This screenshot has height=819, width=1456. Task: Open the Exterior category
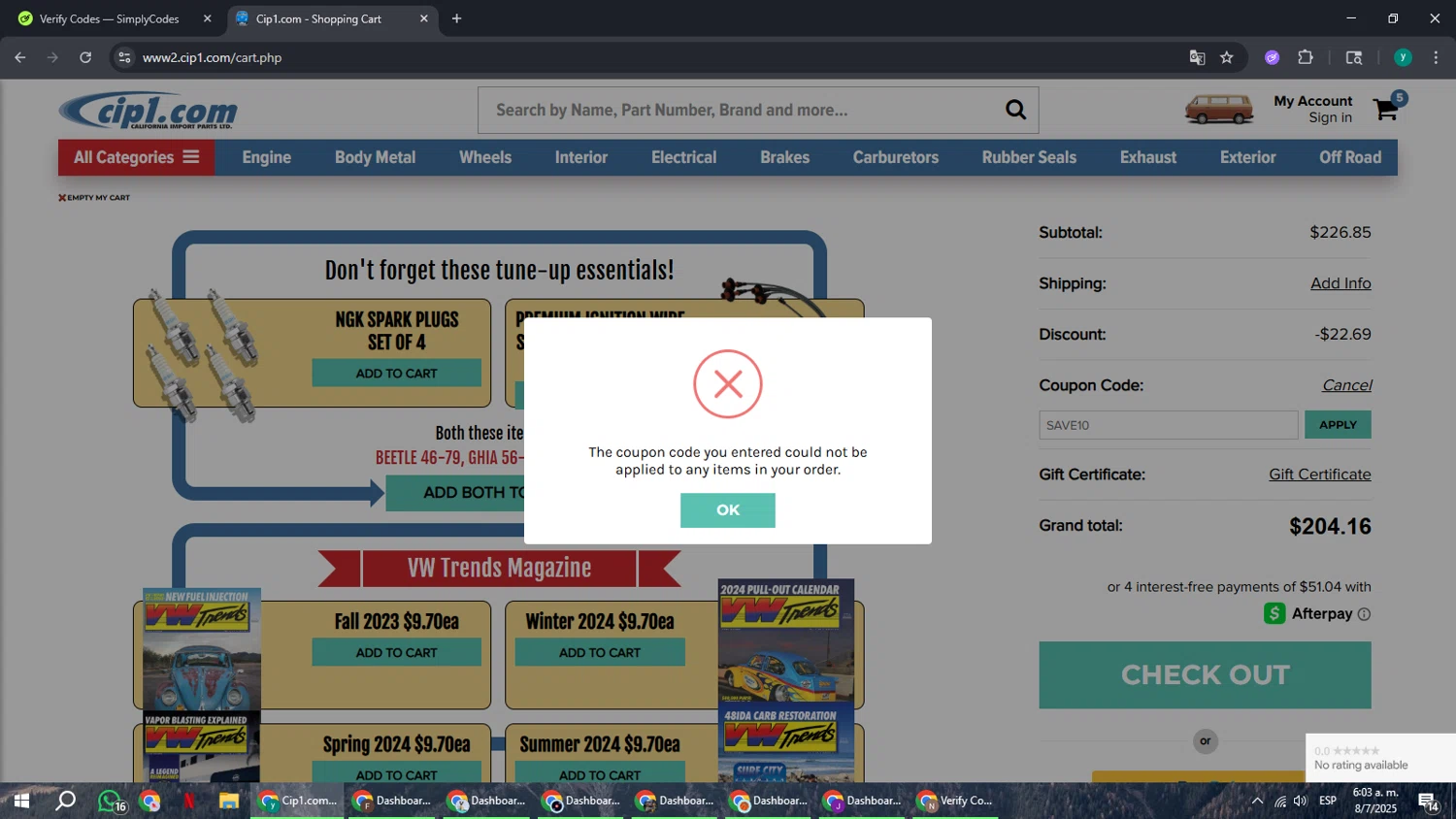(1247, 157)
